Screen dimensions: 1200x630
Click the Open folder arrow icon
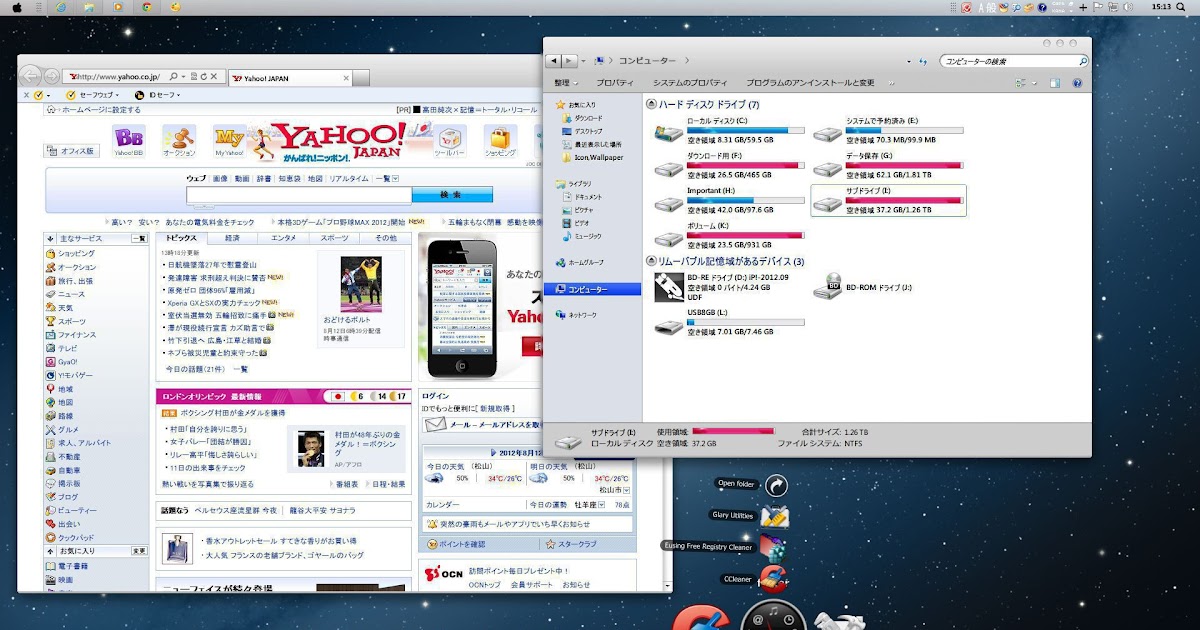pyautogui.click(x=776, y=485)
